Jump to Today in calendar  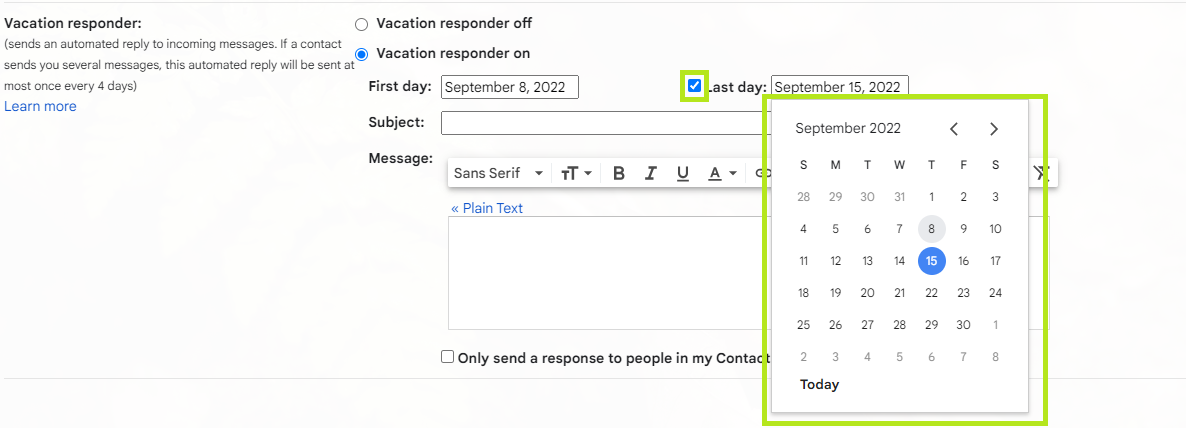tap(819, 385)
